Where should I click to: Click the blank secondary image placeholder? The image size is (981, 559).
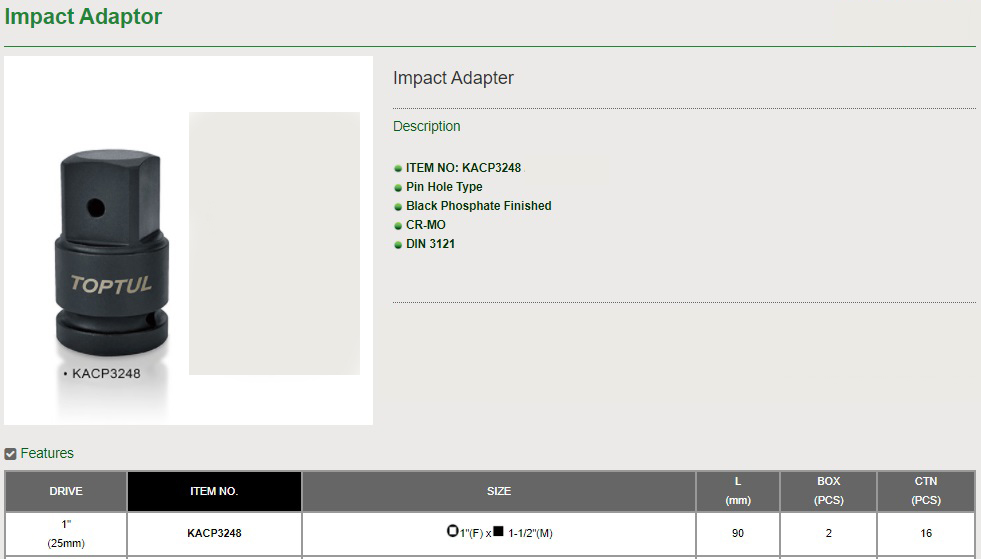coord(274,244)
